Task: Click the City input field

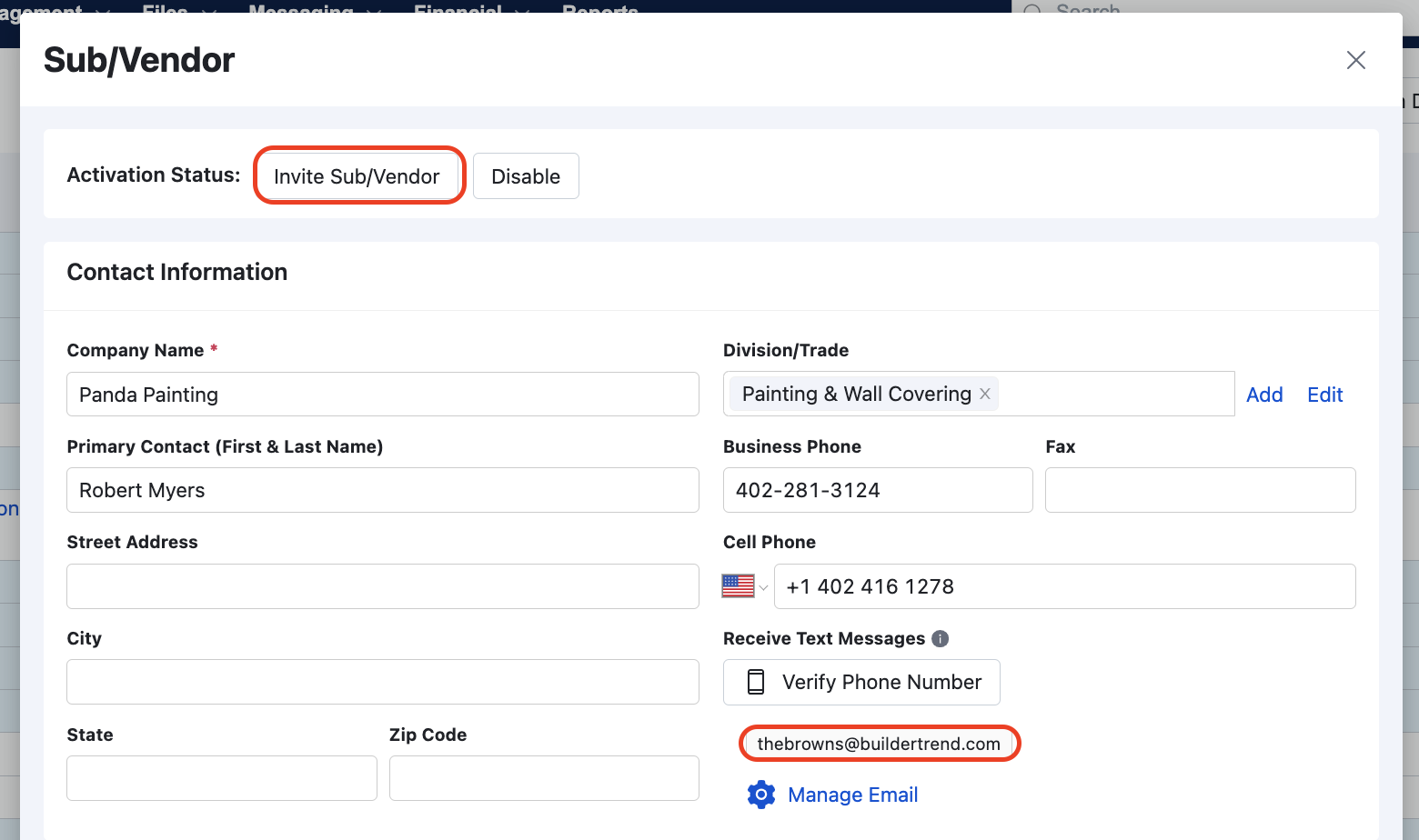Action: 383,682
